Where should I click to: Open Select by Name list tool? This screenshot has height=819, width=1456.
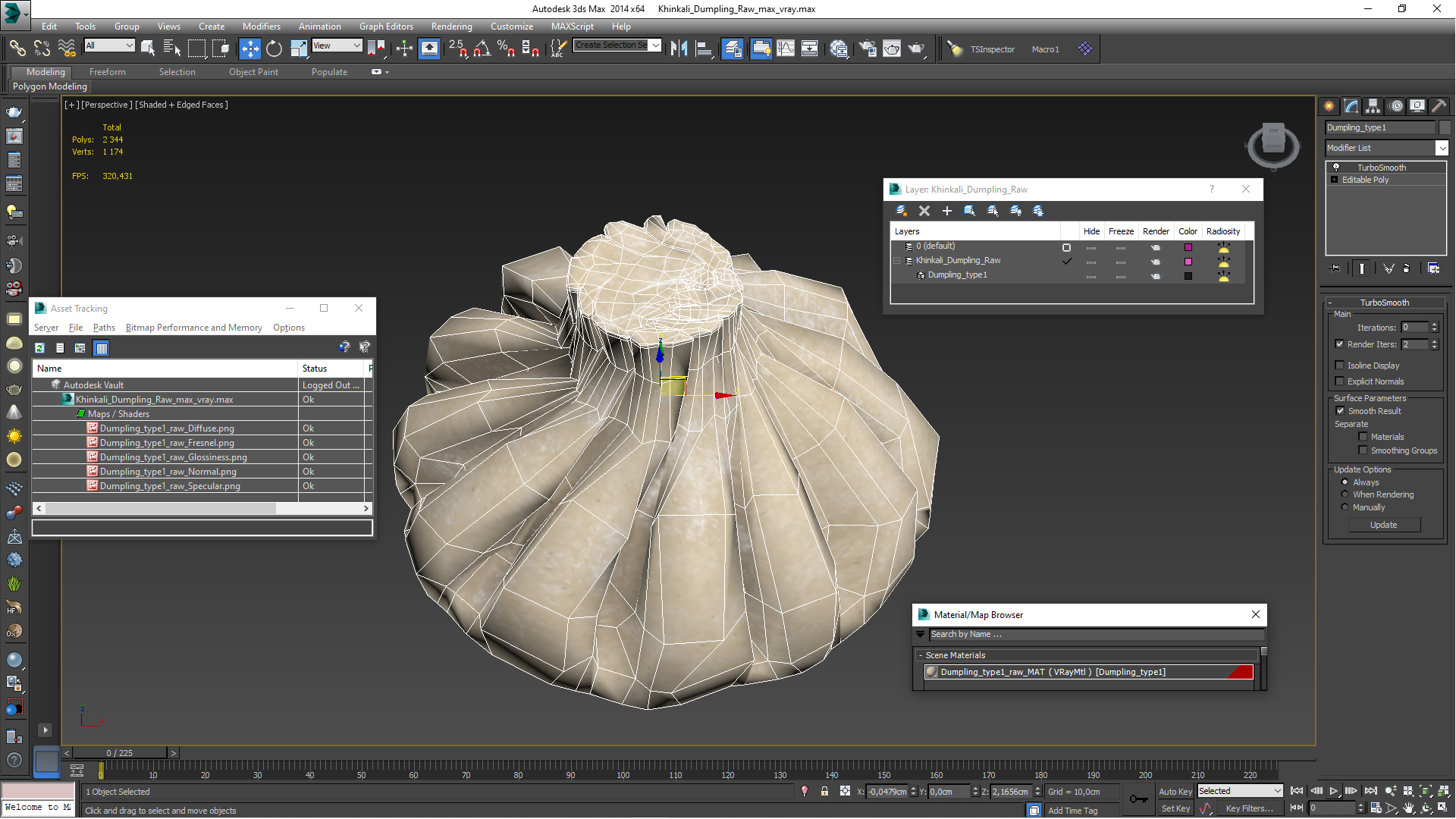172,49
